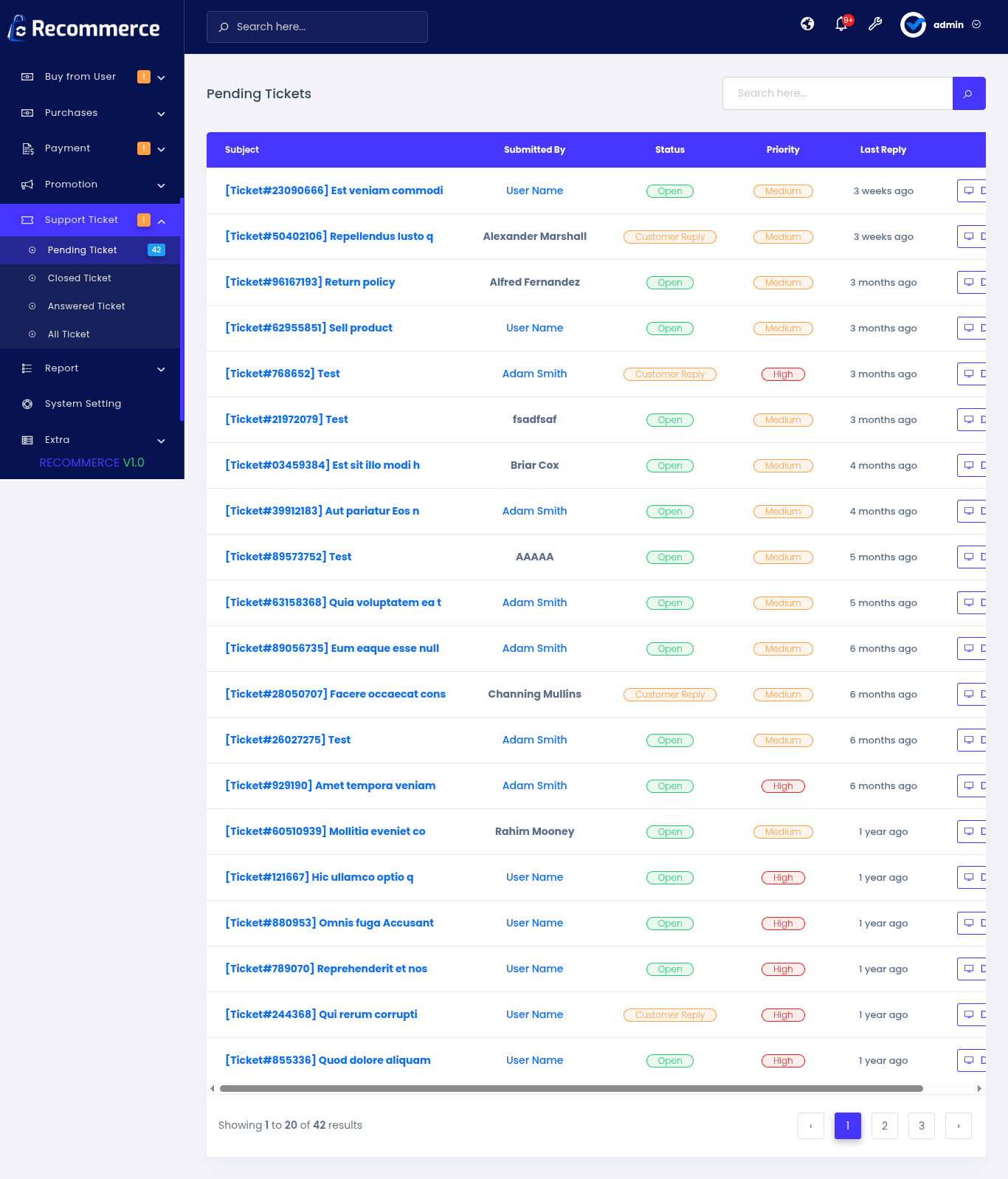Viewport: 1008px width, 1179px height.
Task: Click the Support Ticket sidebar icon
Action: tap(27, 220)
